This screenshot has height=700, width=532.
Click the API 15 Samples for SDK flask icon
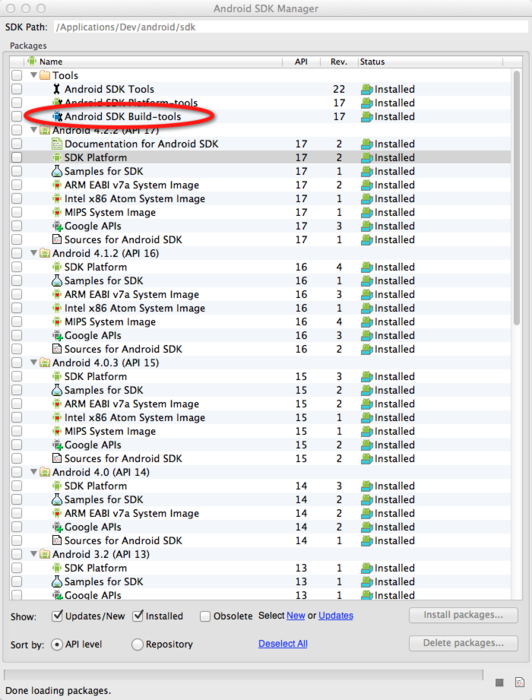click(57, 390)
